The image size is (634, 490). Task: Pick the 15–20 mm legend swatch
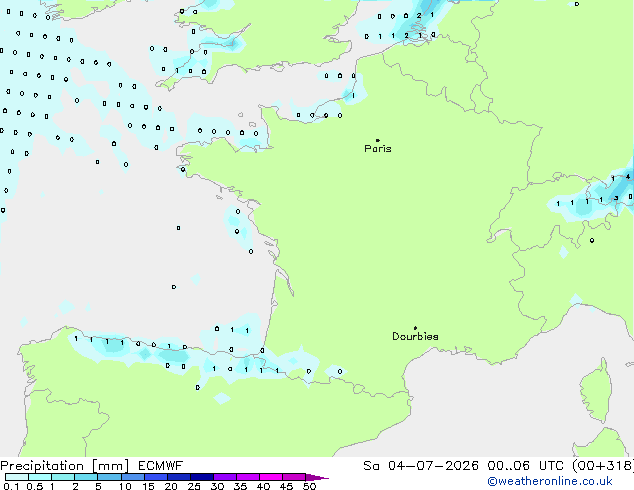click(x=156, y=477)
